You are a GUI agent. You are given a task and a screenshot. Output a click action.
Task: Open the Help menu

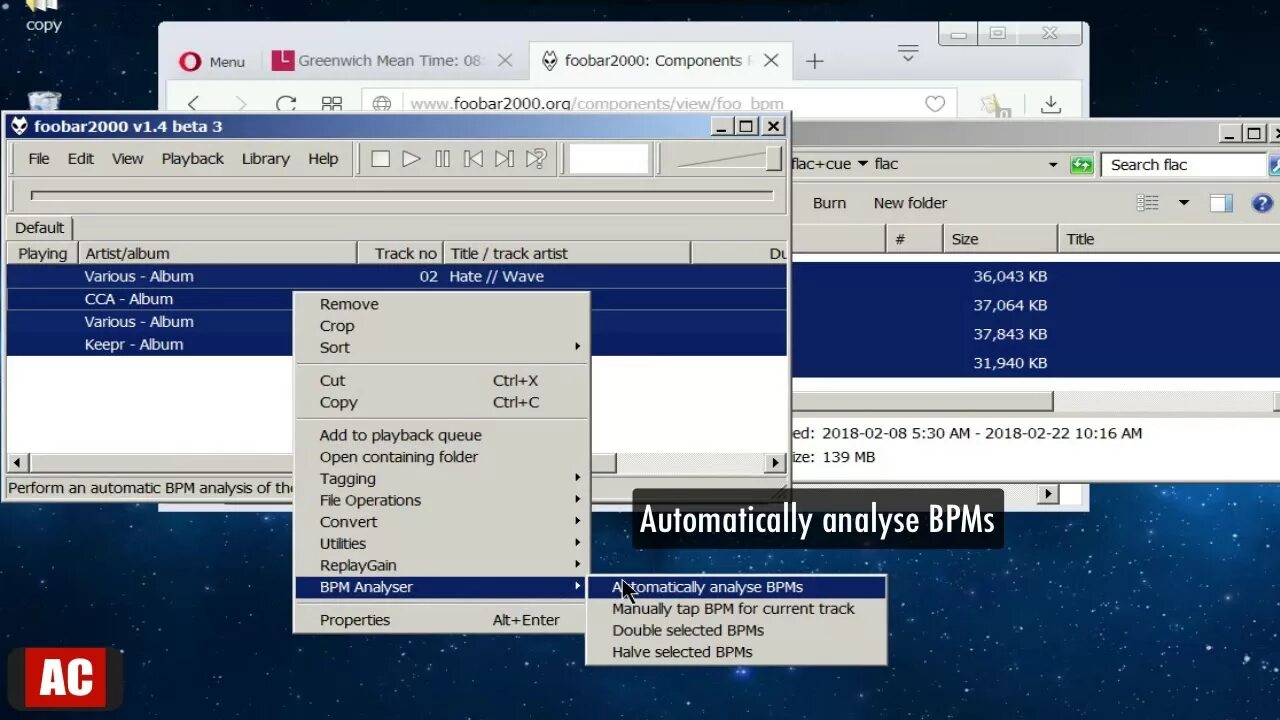[323, 159]
